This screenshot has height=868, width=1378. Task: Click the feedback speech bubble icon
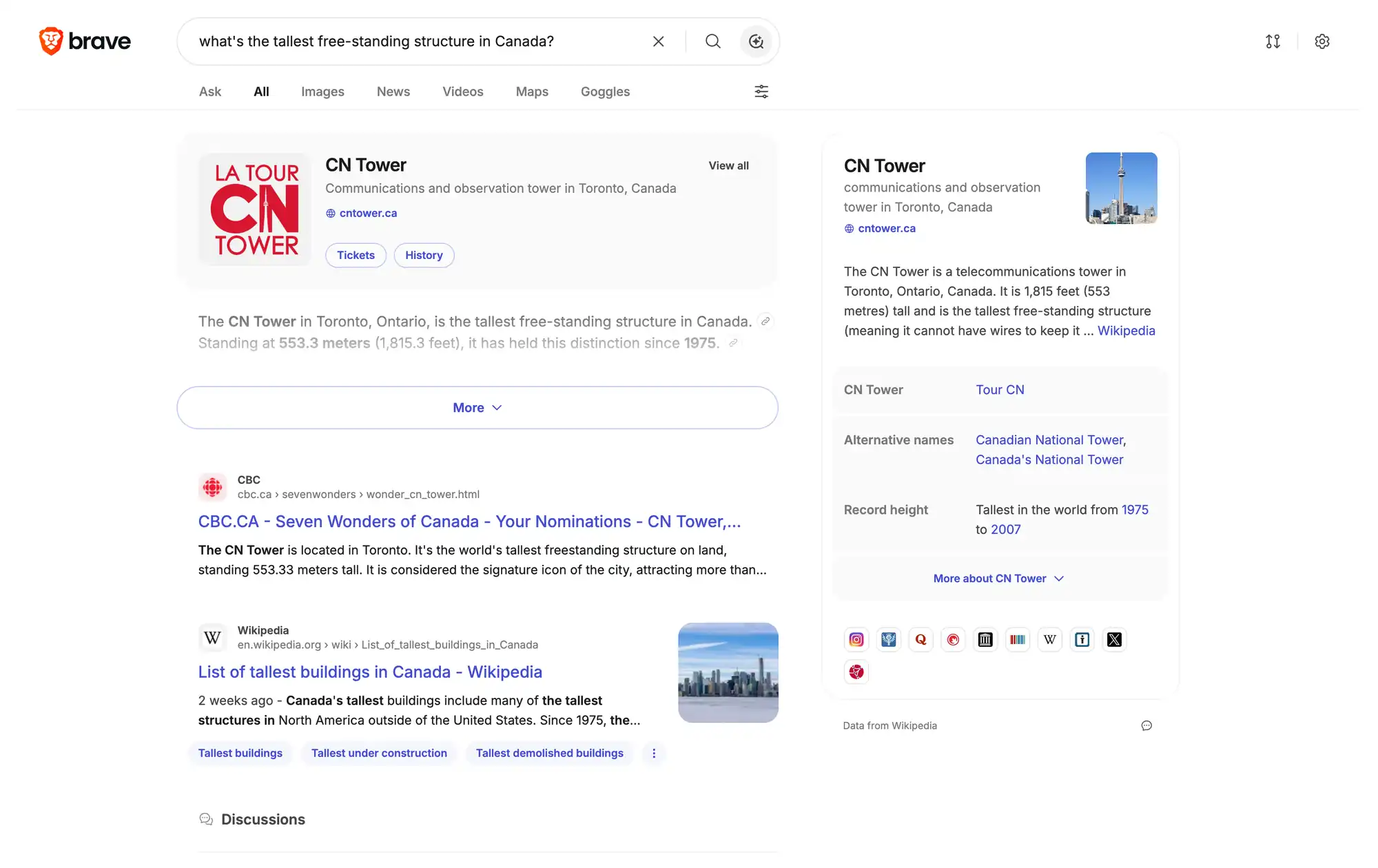(1146, 725)
